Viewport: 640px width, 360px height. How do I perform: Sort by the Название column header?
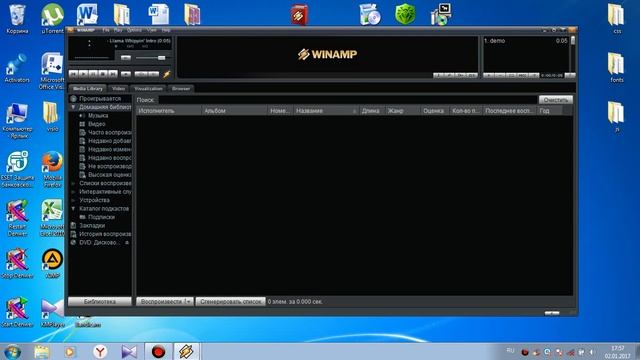[x=326, y=111]
